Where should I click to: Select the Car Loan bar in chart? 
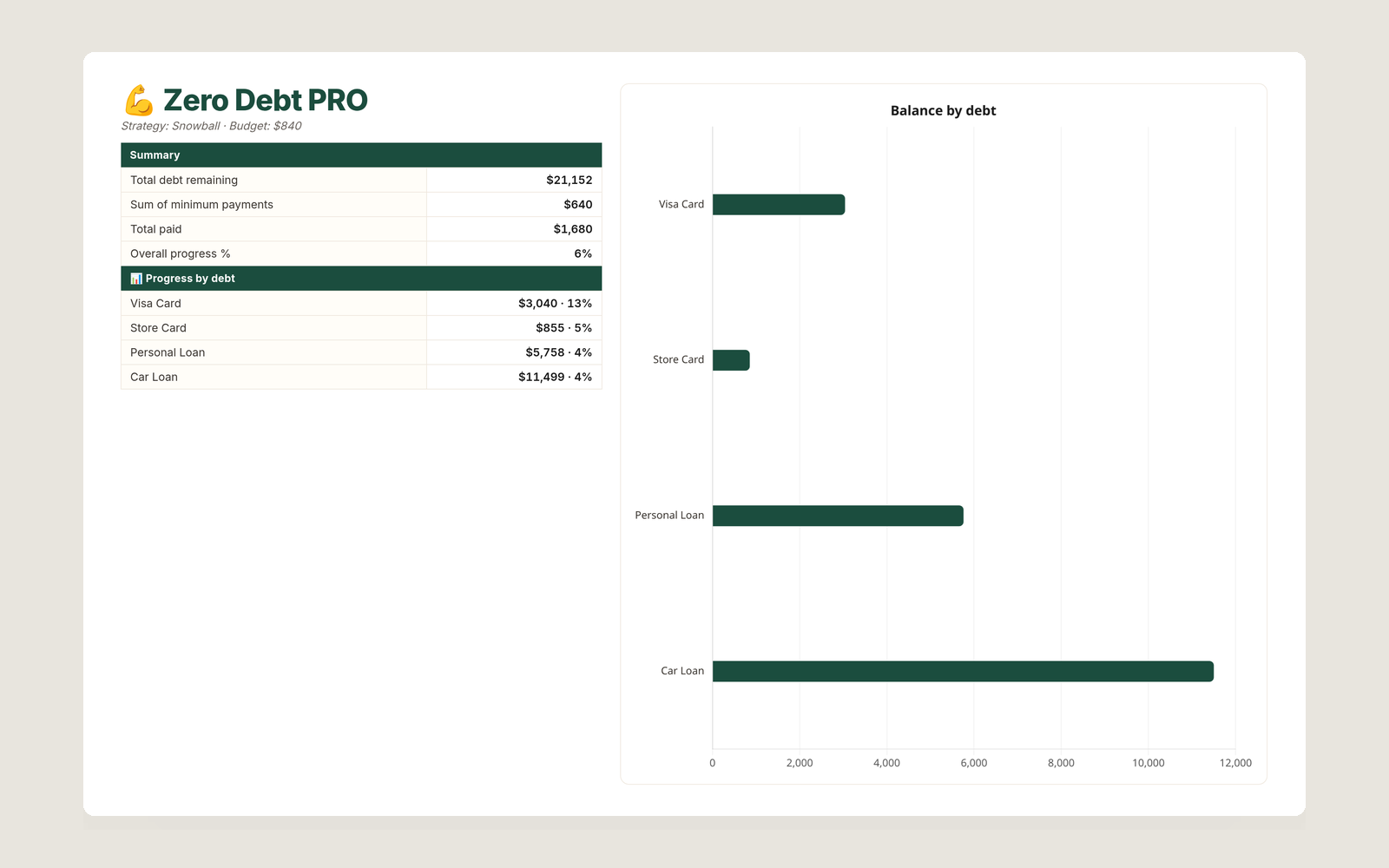(963, 671)
